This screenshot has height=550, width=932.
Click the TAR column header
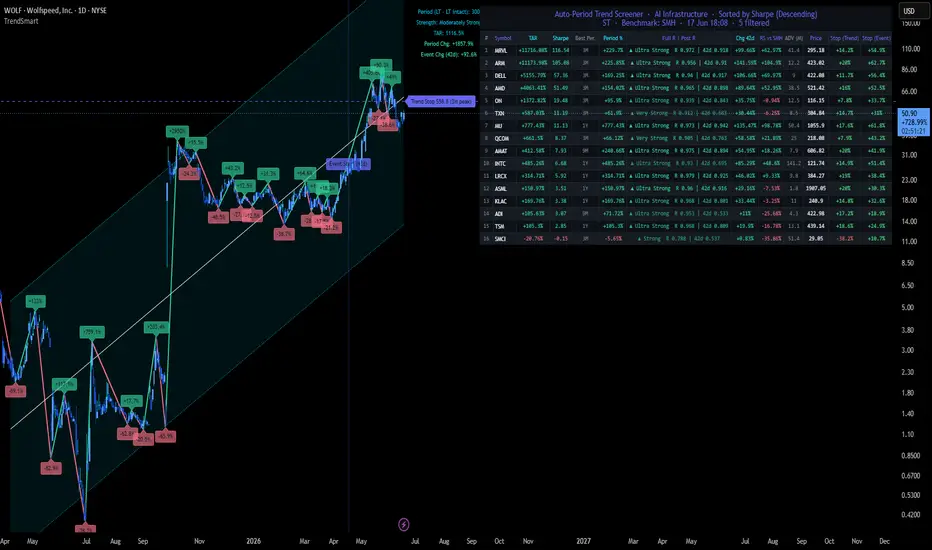click(x=533, y=38)
